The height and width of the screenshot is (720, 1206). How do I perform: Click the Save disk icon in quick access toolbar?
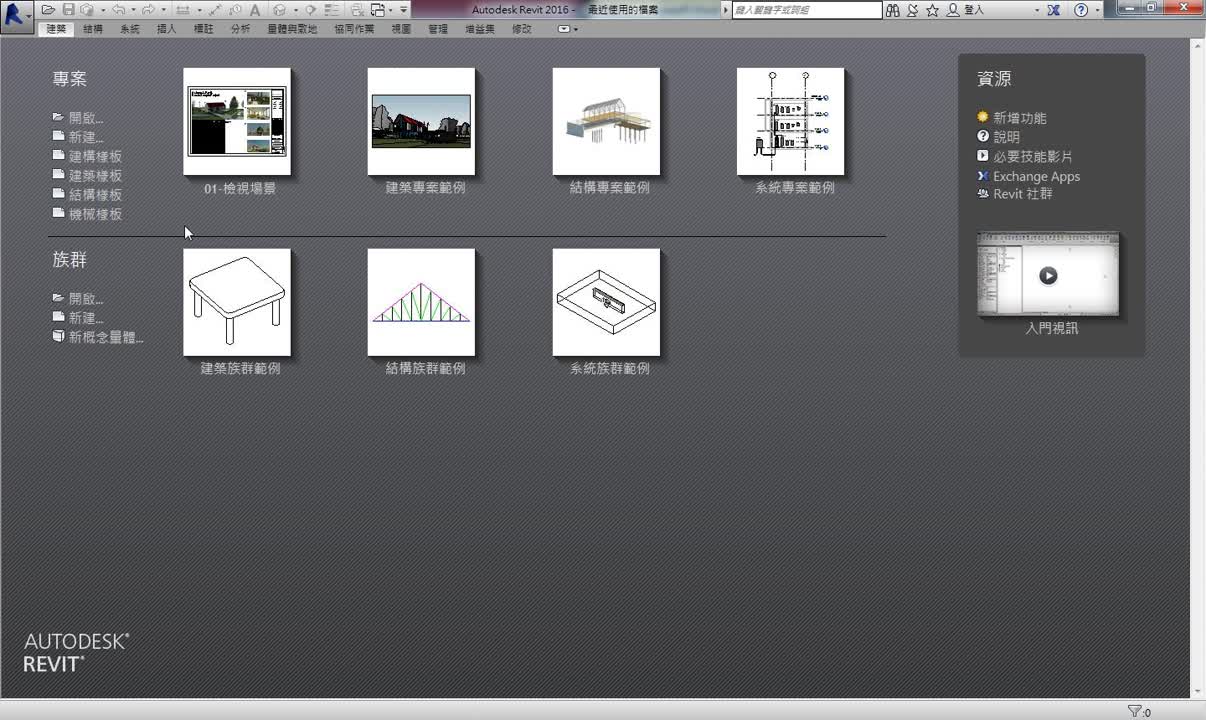tap(68, 10)
